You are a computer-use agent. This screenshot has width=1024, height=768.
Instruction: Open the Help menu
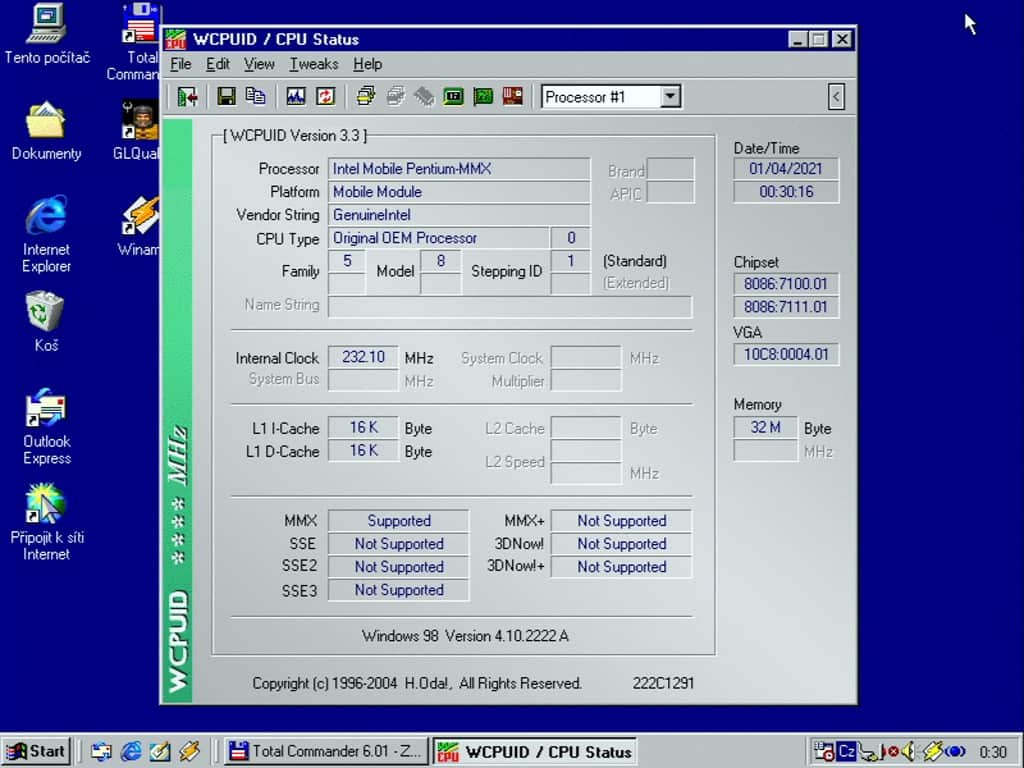pos(368,64)
